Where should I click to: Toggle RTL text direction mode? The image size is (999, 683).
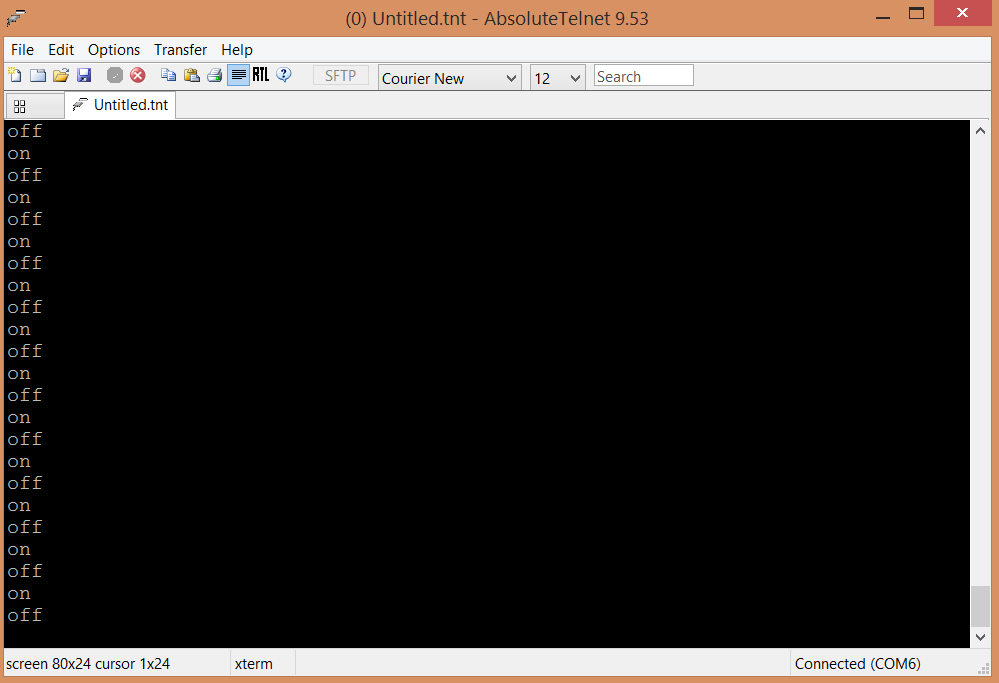(260, 75)
